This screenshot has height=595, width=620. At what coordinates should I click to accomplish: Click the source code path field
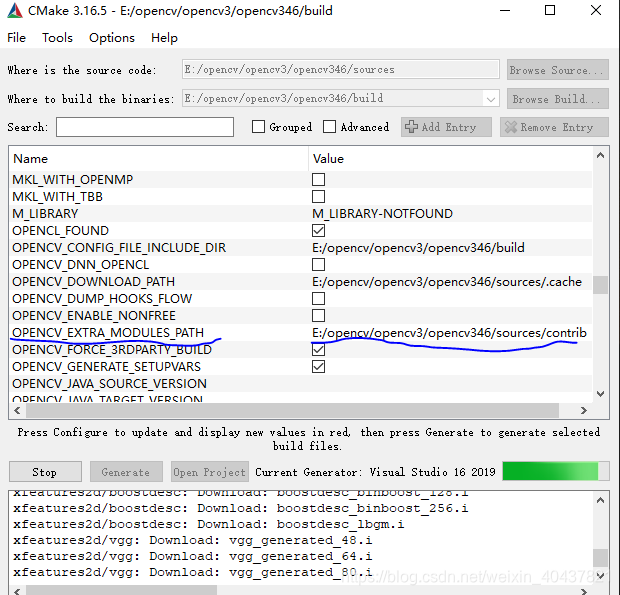[x=340, y=70]
